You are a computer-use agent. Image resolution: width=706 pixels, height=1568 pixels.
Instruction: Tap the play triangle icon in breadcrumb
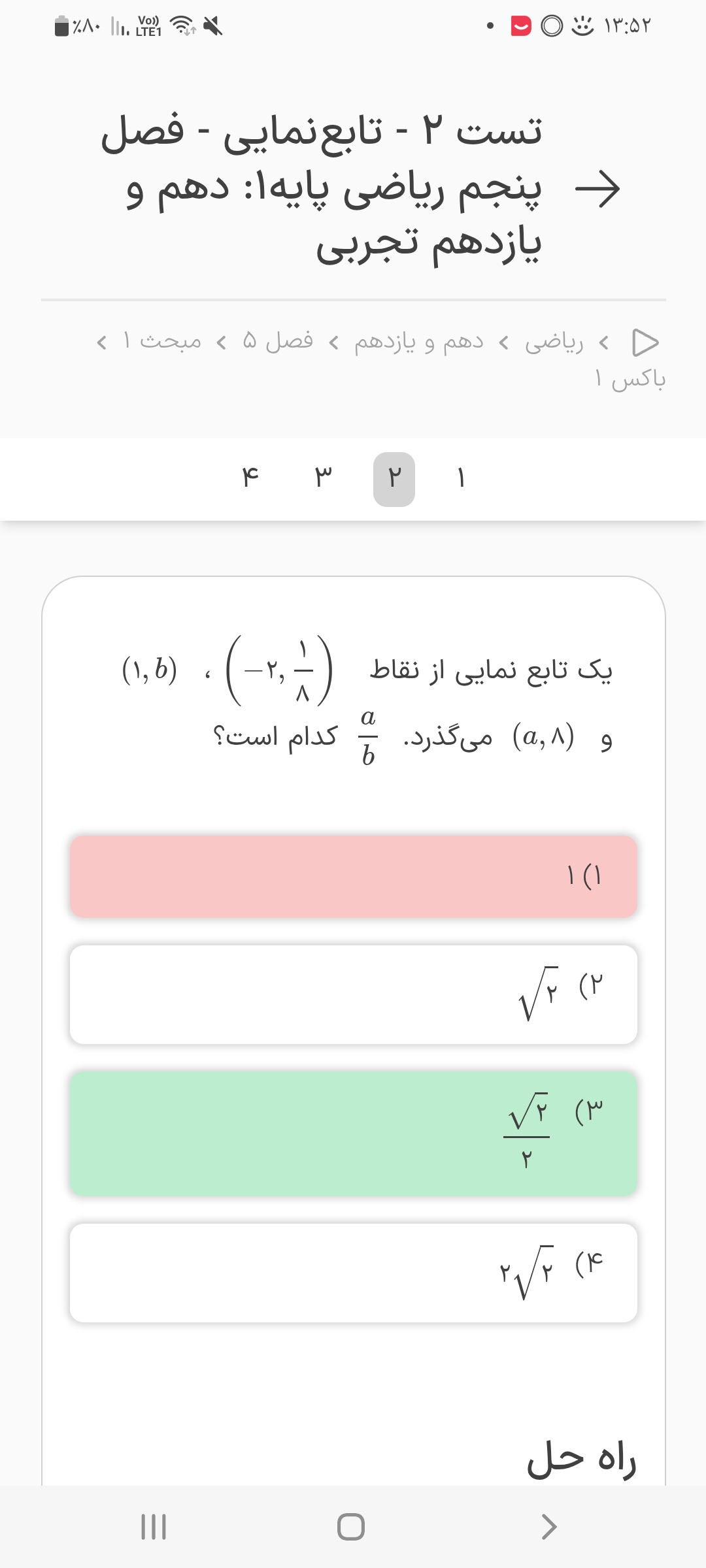645,342
